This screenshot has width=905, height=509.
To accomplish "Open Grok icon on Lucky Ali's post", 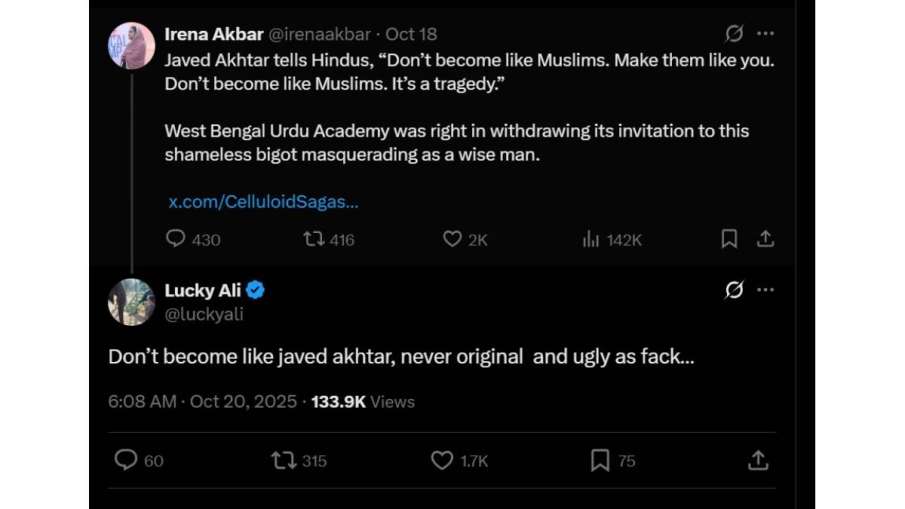I will pos(734,290).
